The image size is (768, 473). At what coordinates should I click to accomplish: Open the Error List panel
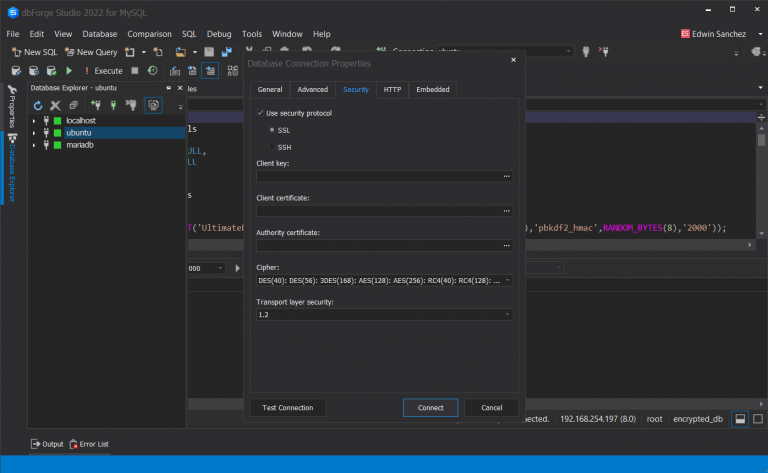click(95, 444)
